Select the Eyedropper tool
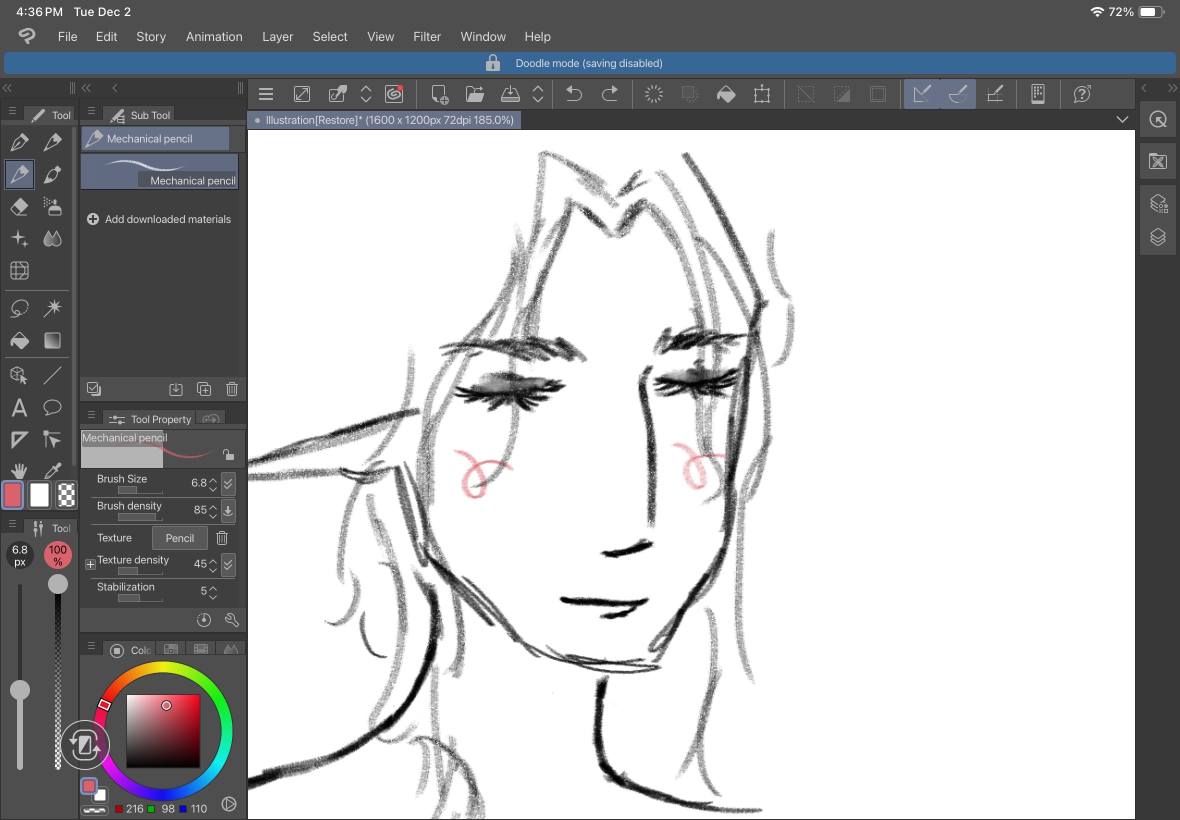This screenshot has height=820, width=1180. click(x=53, y=470)
